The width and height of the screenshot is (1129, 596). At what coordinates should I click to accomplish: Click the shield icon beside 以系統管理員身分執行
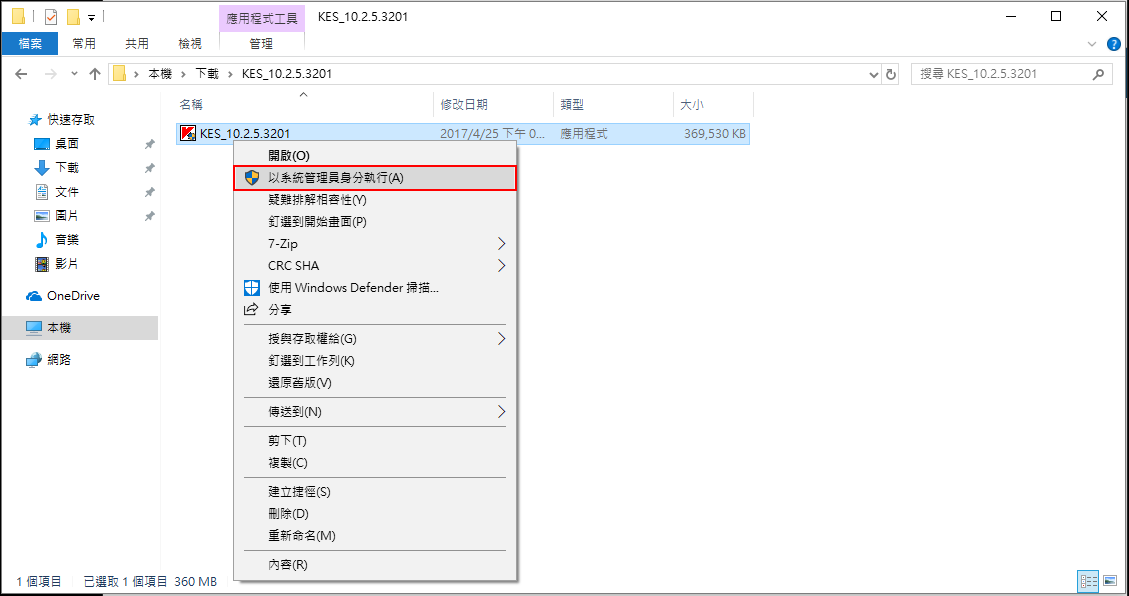tap(252, 178)
